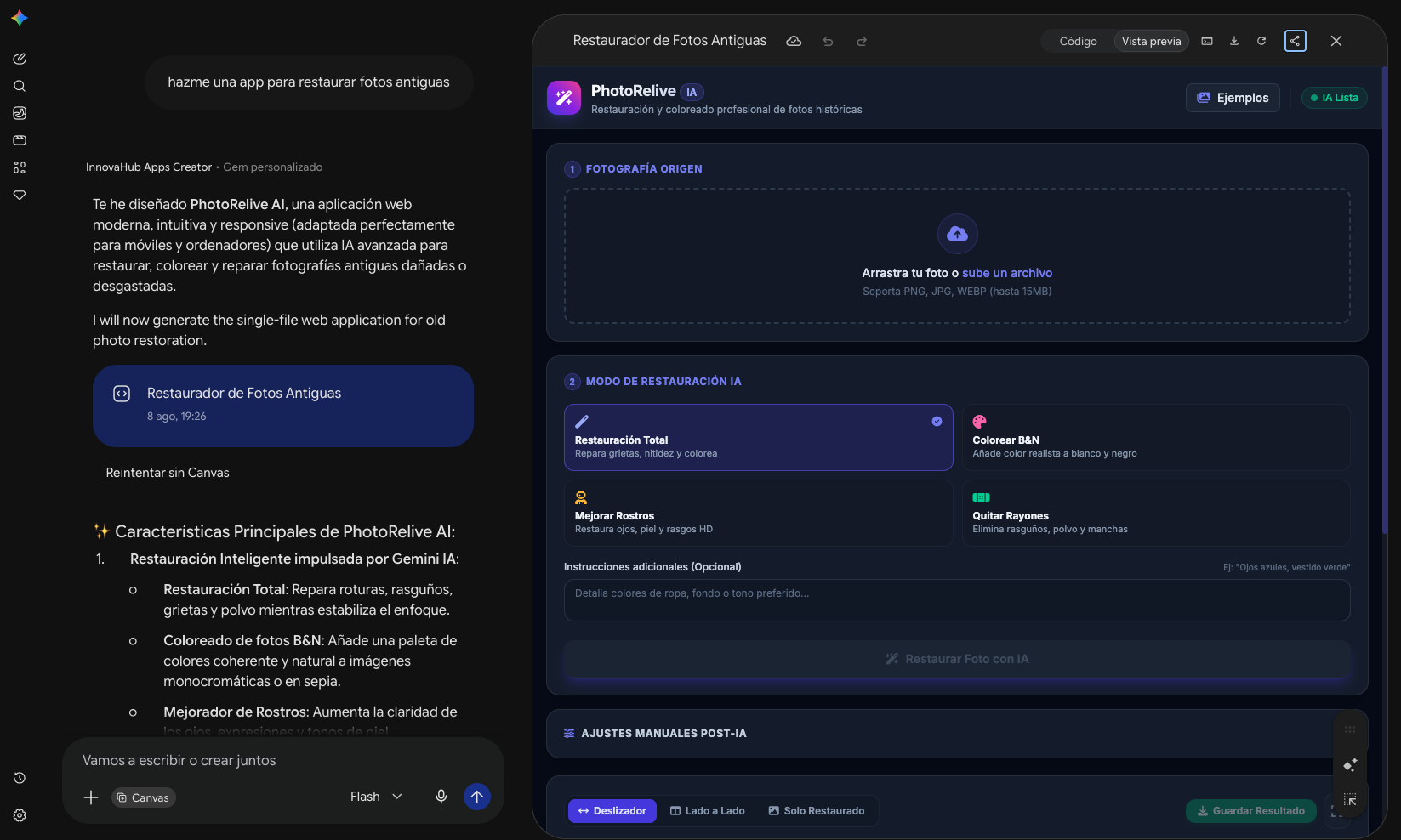Toggle the Canvas chip in prompt box
The width and height of the screenshot is (1401, 840).
pos(144,797)
